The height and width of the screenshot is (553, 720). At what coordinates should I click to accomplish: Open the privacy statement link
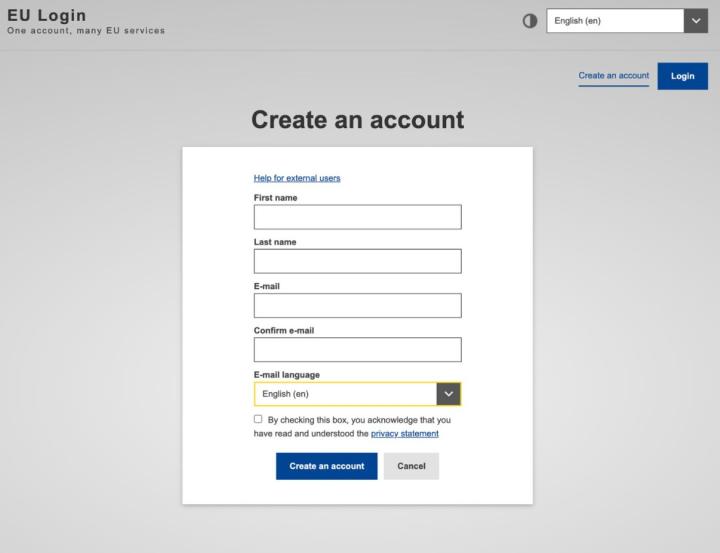(x=405, y=434)
